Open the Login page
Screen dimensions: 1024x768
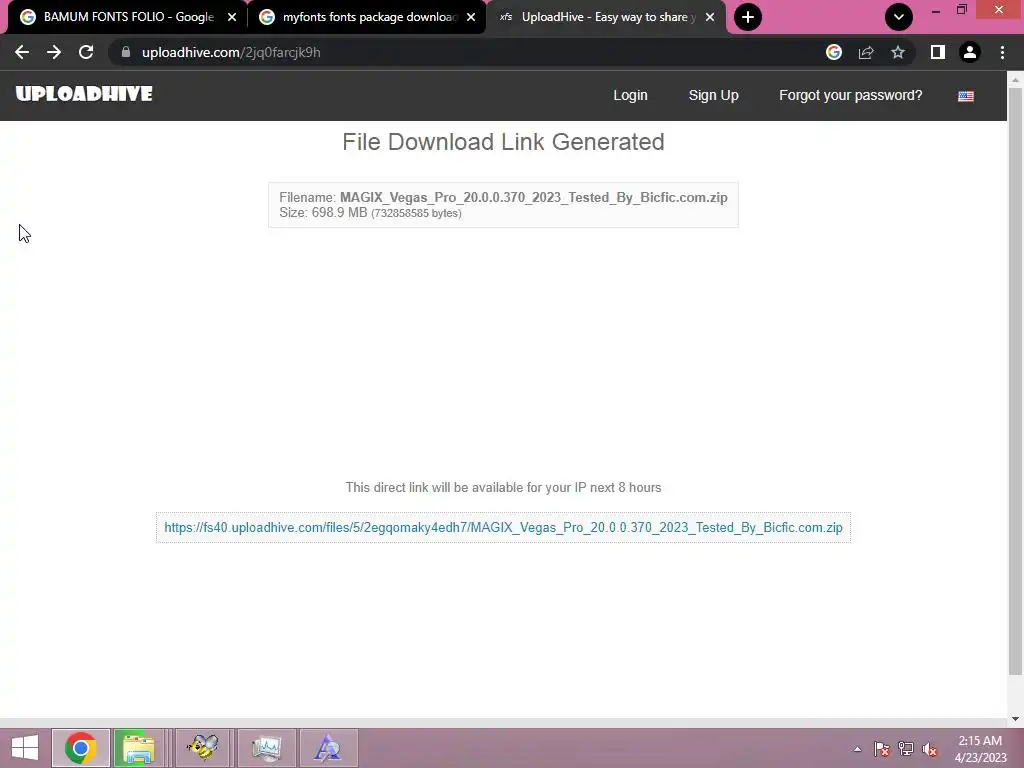[x=630, y=95]
